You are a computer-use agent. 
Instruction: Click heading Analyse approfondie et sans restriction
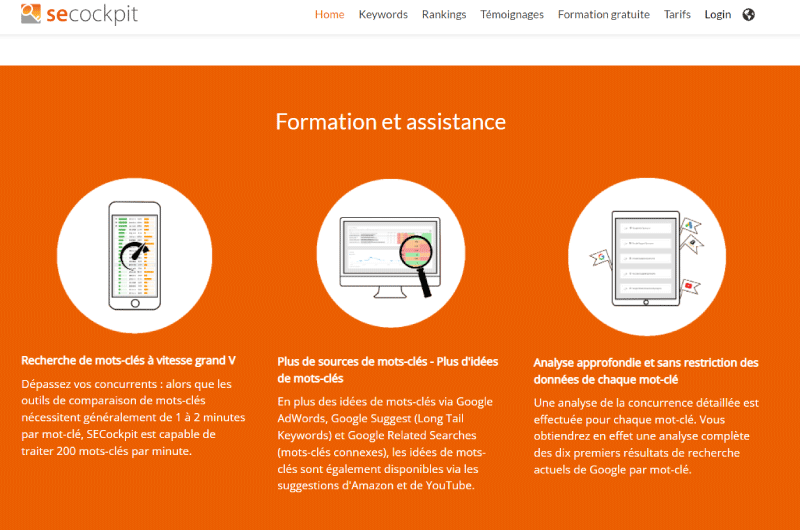coord(646,371)
